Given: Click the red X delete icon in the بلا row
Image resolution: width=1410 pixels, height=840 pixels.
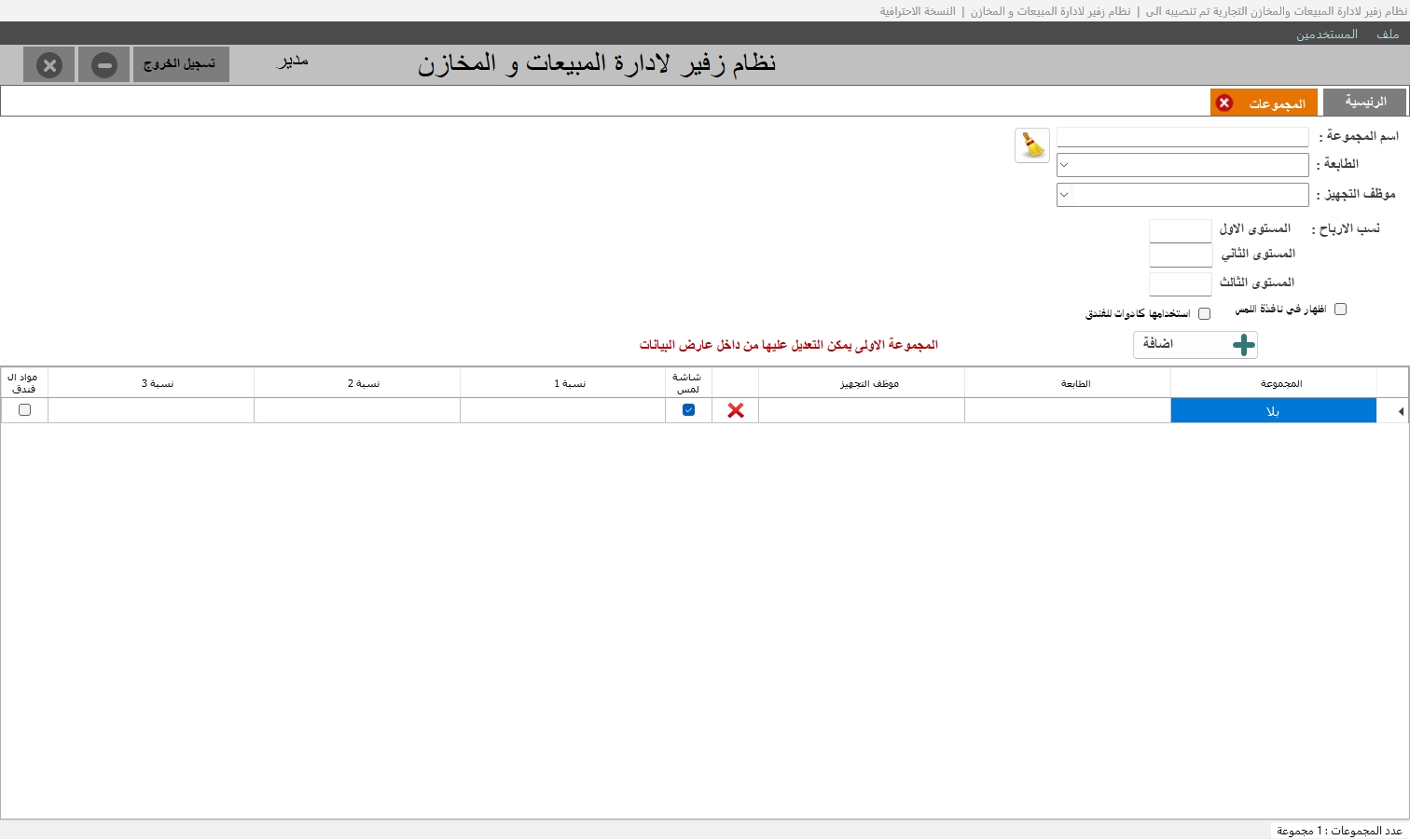Looking at the screenshot, I should tap(736, 410).
